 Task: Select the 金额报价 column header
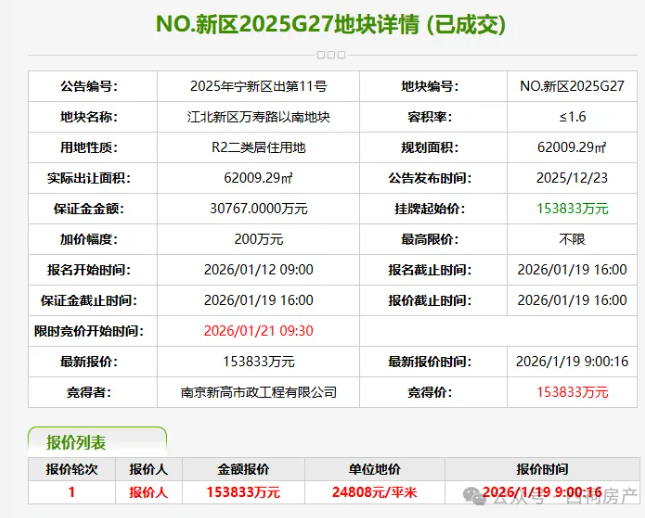[x=243, y=468]
